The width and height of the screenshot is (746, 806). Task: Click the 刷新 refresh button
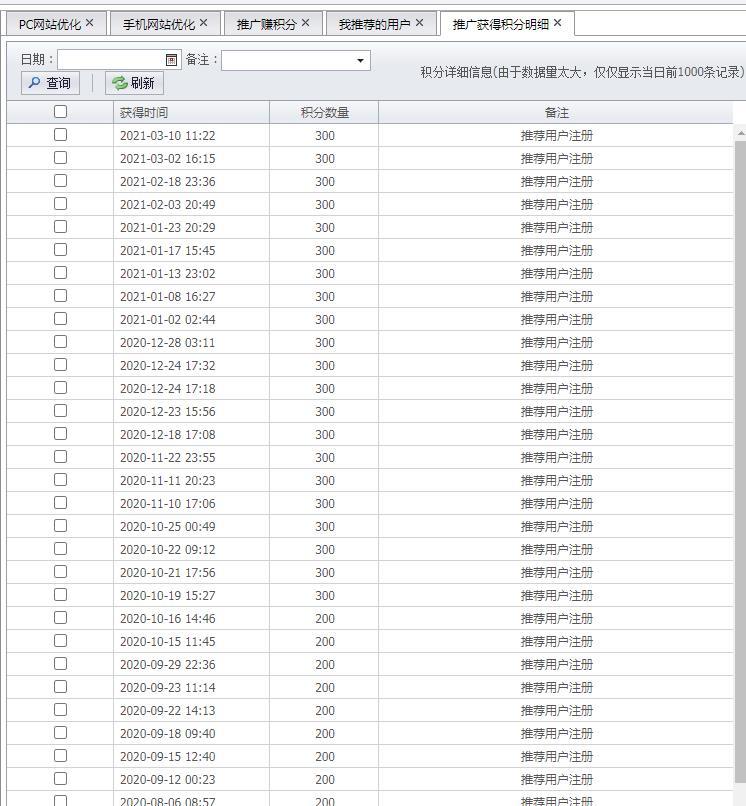click(134, 84)
